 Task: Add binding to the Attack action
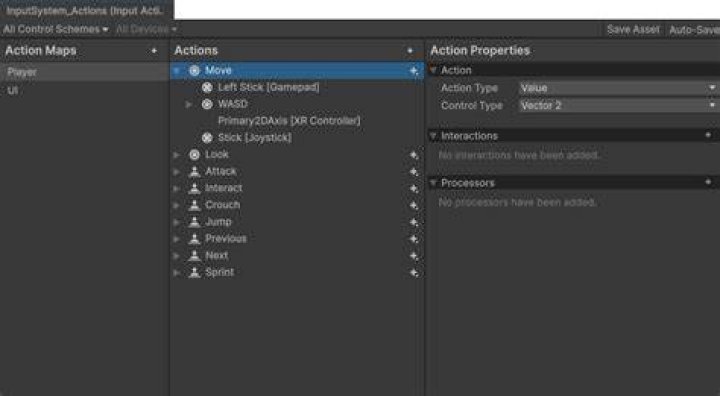point(414,172)
